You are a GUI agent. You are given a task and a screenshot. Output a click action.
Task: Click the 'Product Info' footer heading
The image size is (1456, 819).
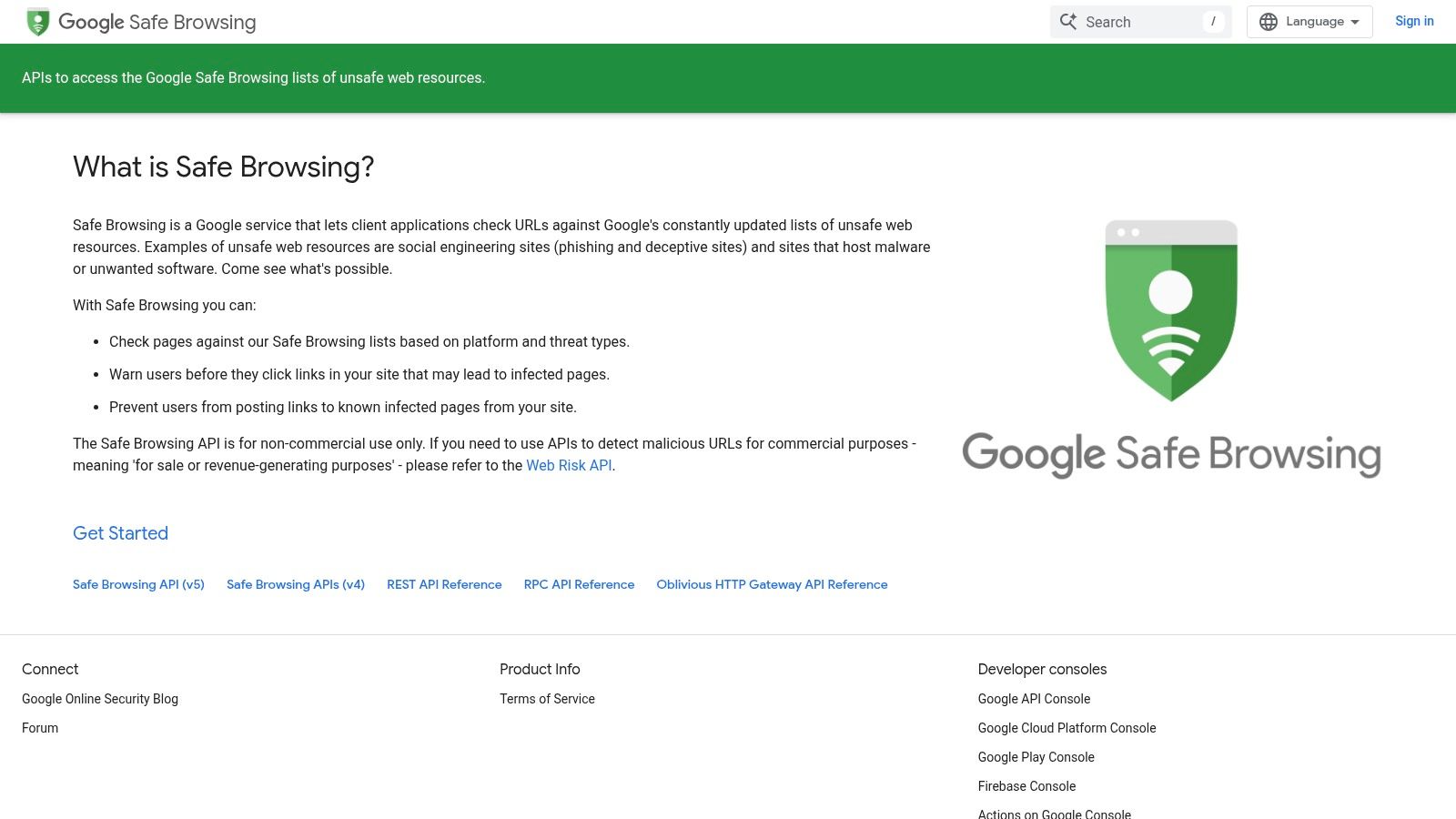click(x=540, y=669)
